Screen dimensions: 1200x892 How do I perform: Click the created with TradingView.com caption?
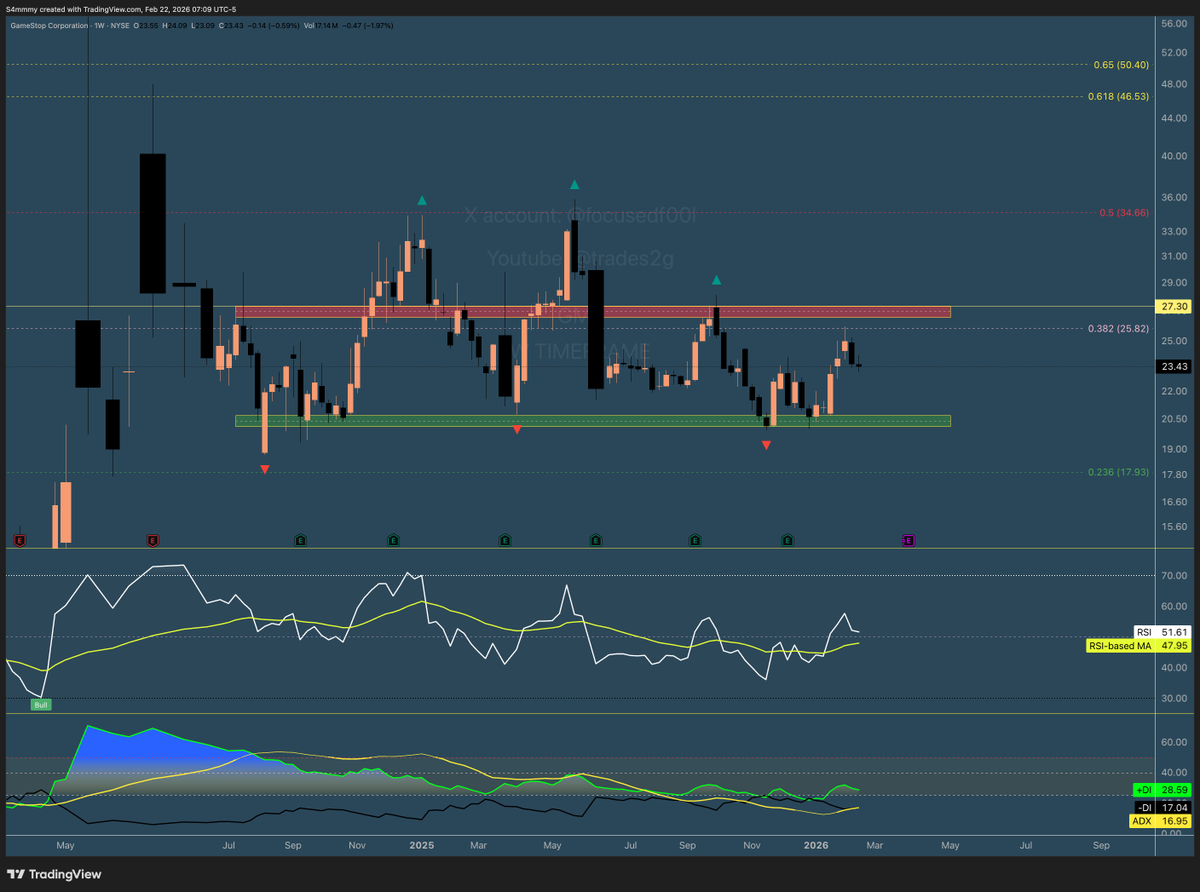pyautogui.click(x=123, y=9)
